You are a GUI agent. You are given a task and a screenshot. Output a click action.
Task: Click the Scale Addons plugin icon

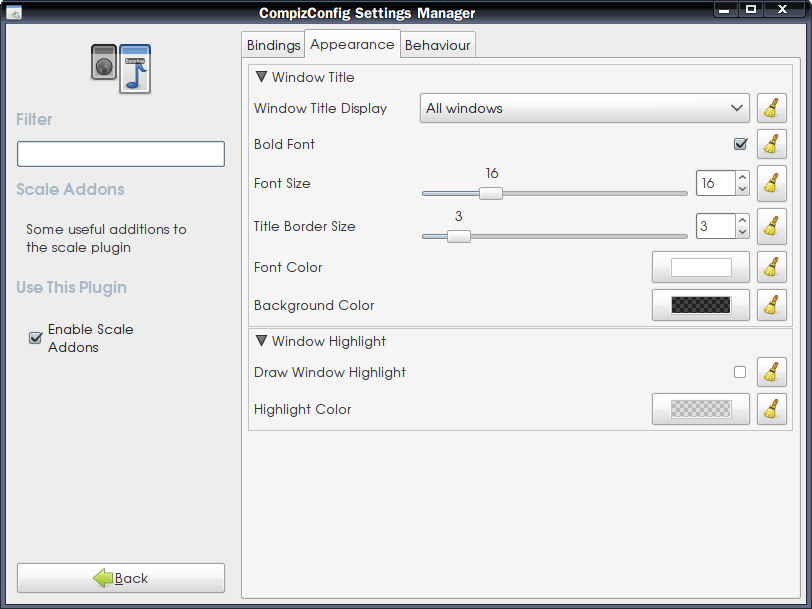click(x=121, y=68)
